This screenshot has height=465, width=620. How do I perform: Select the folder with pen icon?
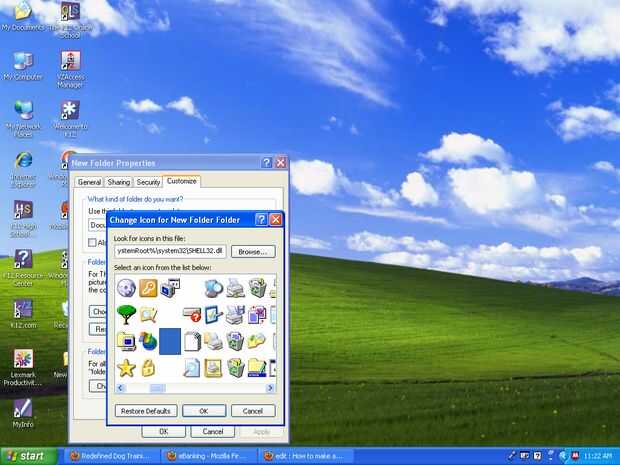[x=257, y=368]
